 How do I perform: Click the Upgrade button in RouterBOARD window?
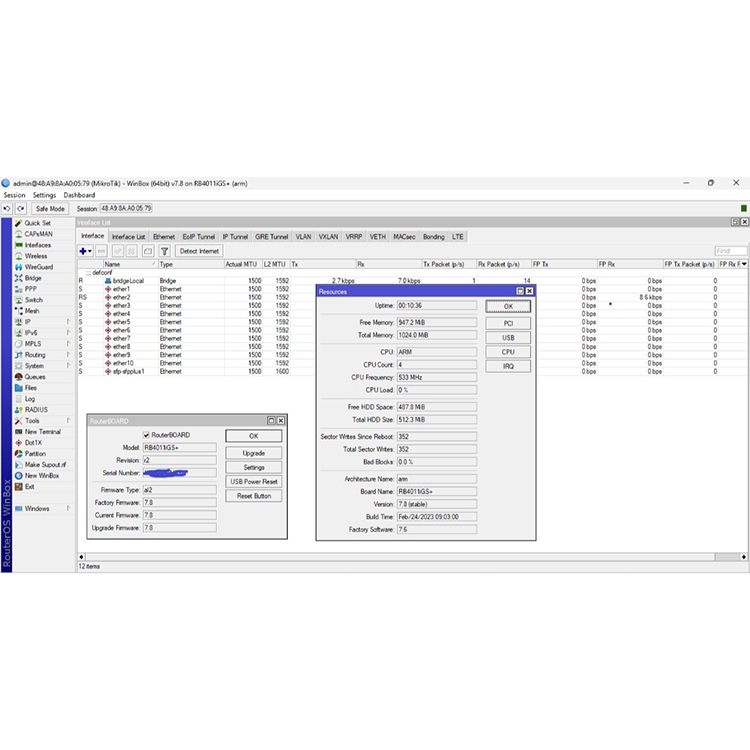253,453
